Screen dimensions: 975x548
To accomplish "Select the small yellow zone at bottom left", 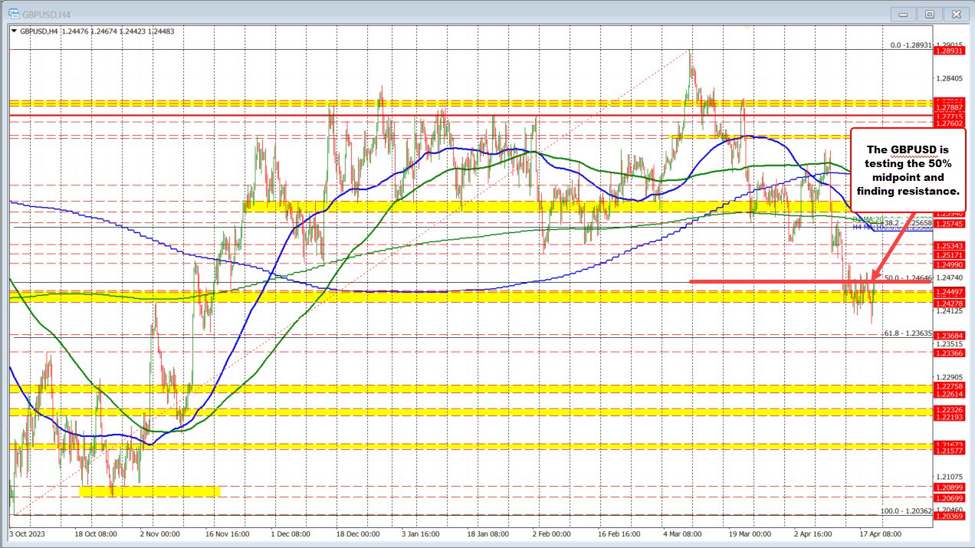I will pyautogui.click(x=149, y=491).
